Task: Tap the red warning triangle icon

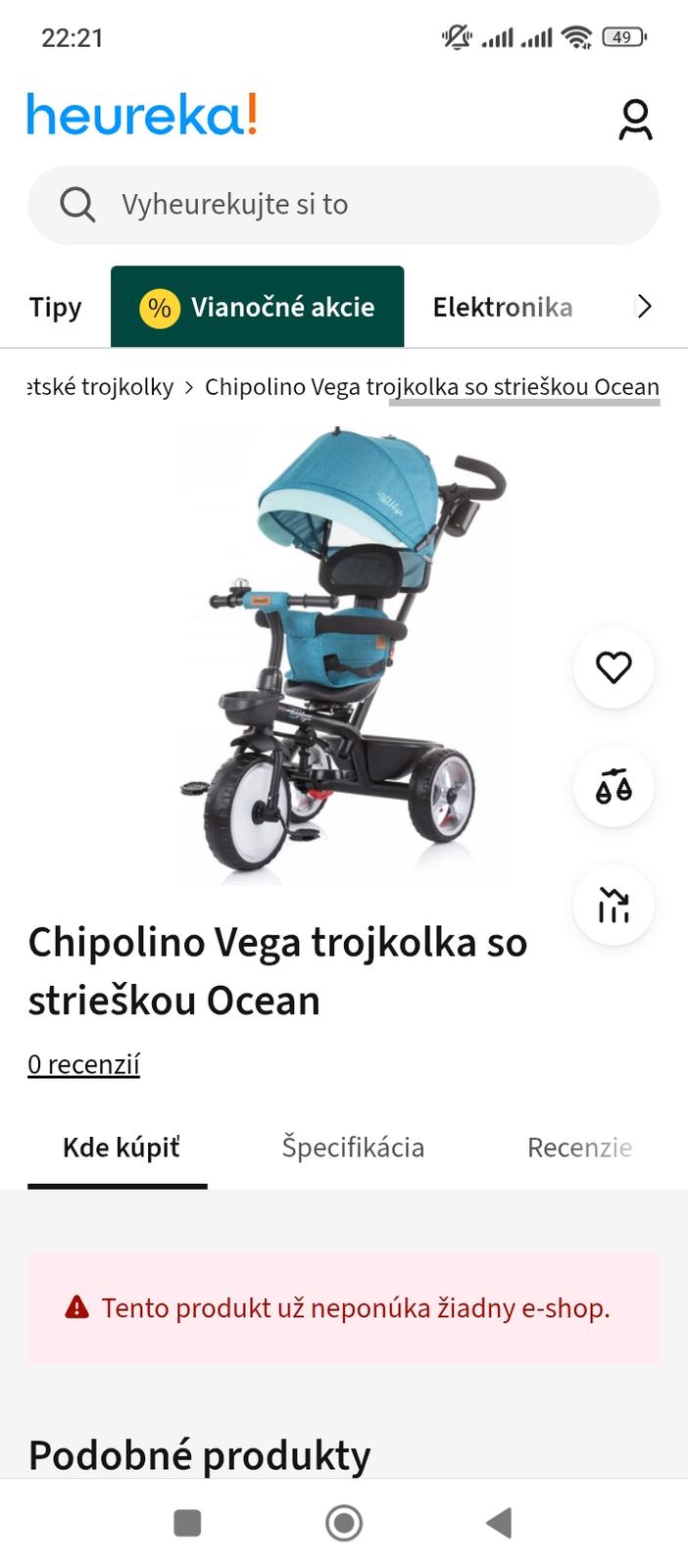Action: (x=76, y=1307)
